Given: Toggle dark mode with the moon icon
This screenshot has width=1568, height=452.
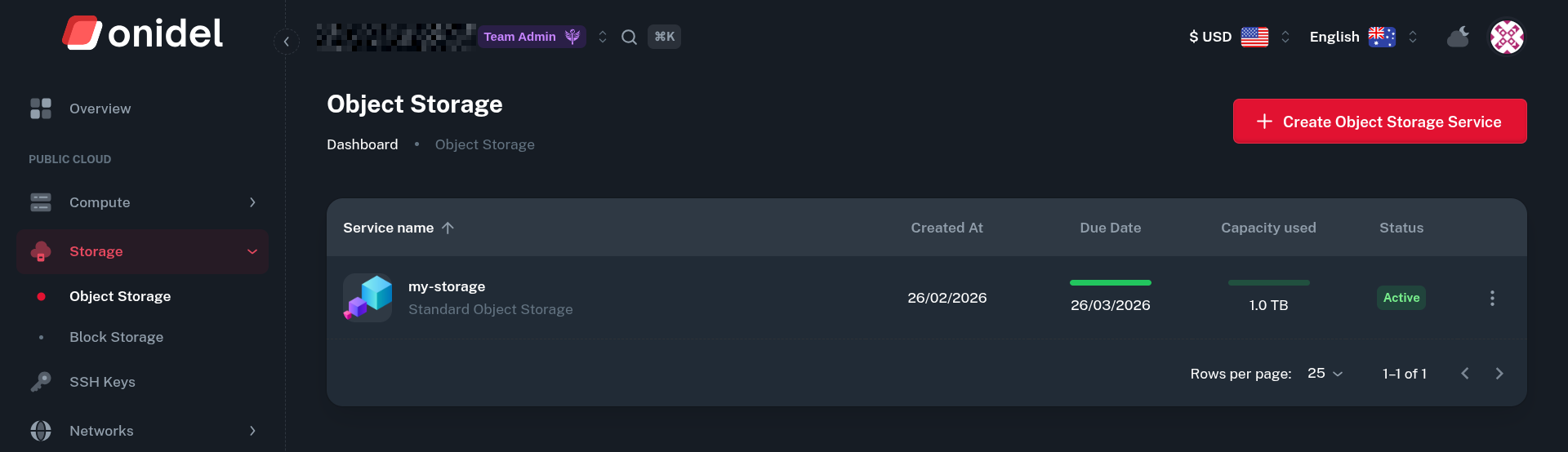Looking at the screenshot, I should pos(1458,37).
